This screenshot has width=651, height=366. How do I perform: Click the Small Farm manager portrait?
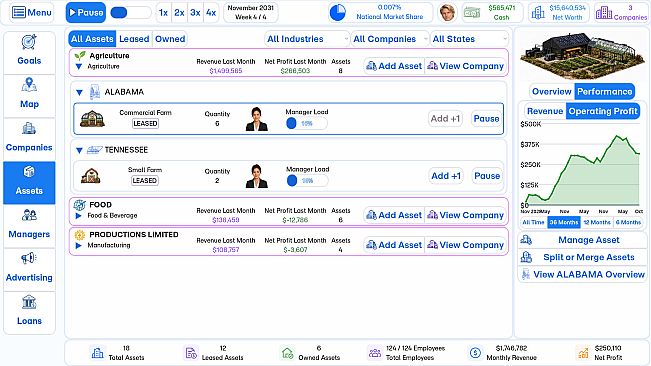click(257, 176)
